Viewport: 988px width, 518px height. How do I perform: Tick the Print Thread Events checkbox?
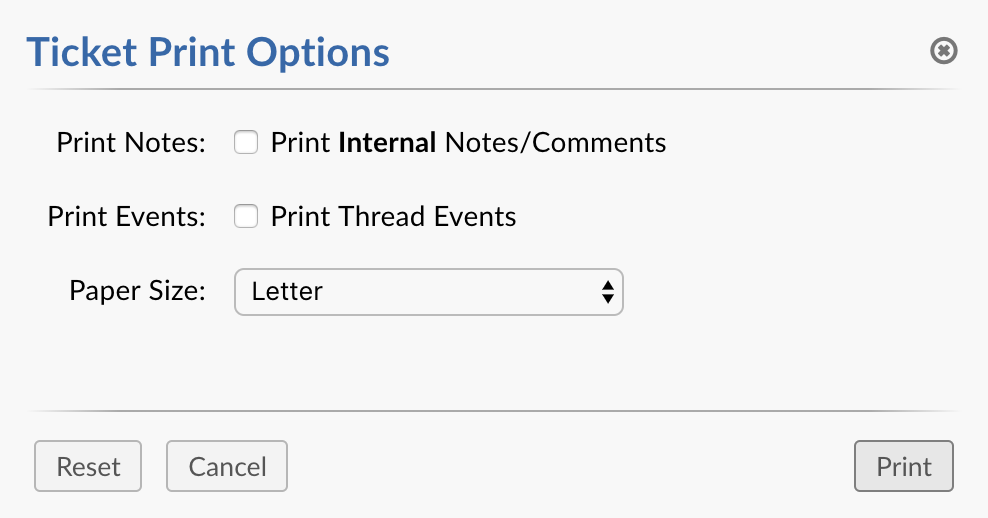246,216
